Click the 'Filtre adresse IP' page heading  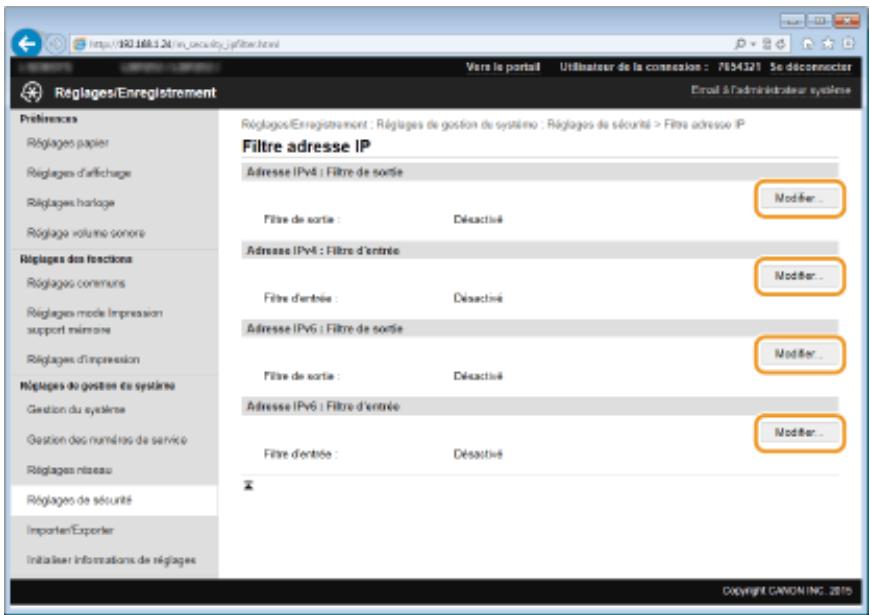click(306, 147)
